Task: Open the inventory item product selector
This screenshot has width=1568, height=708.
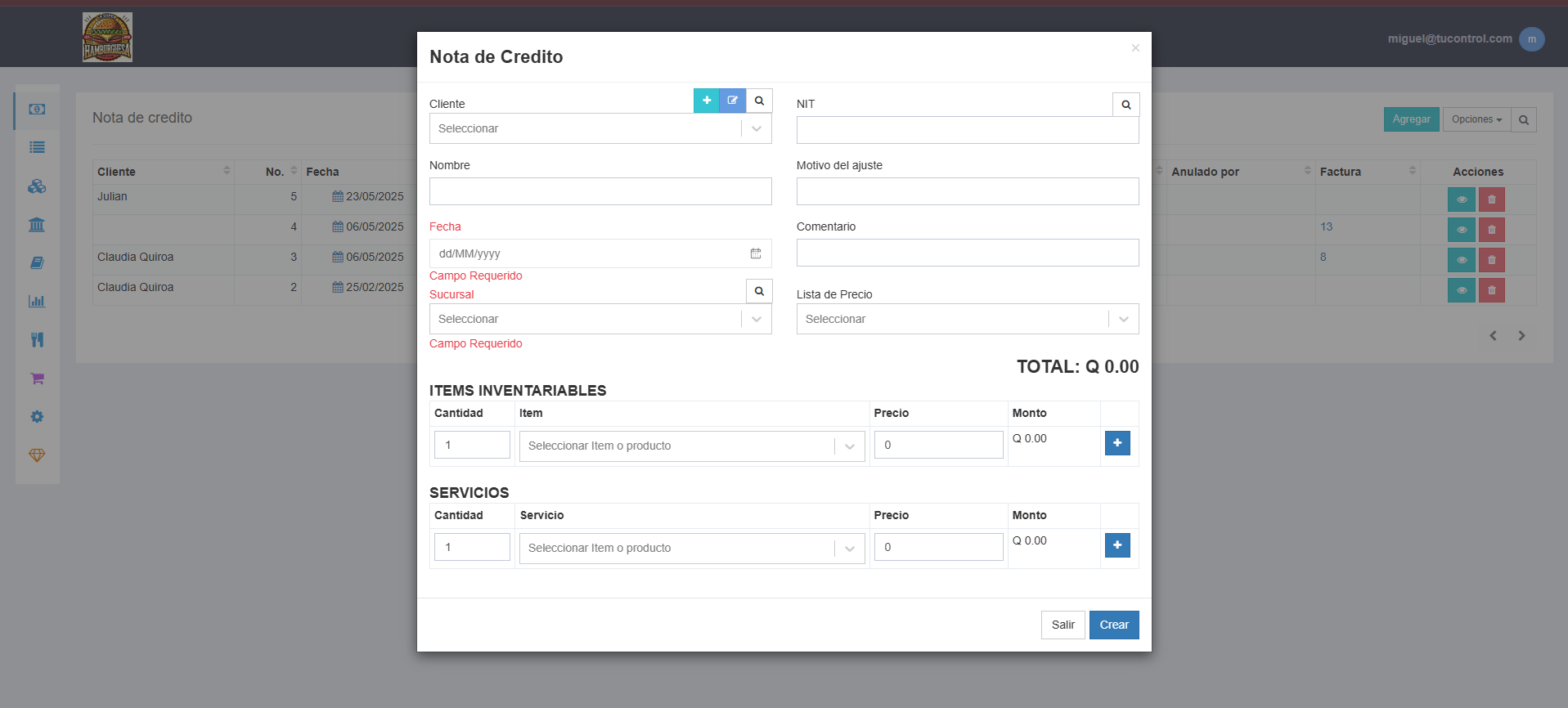Action: [692, 446]
